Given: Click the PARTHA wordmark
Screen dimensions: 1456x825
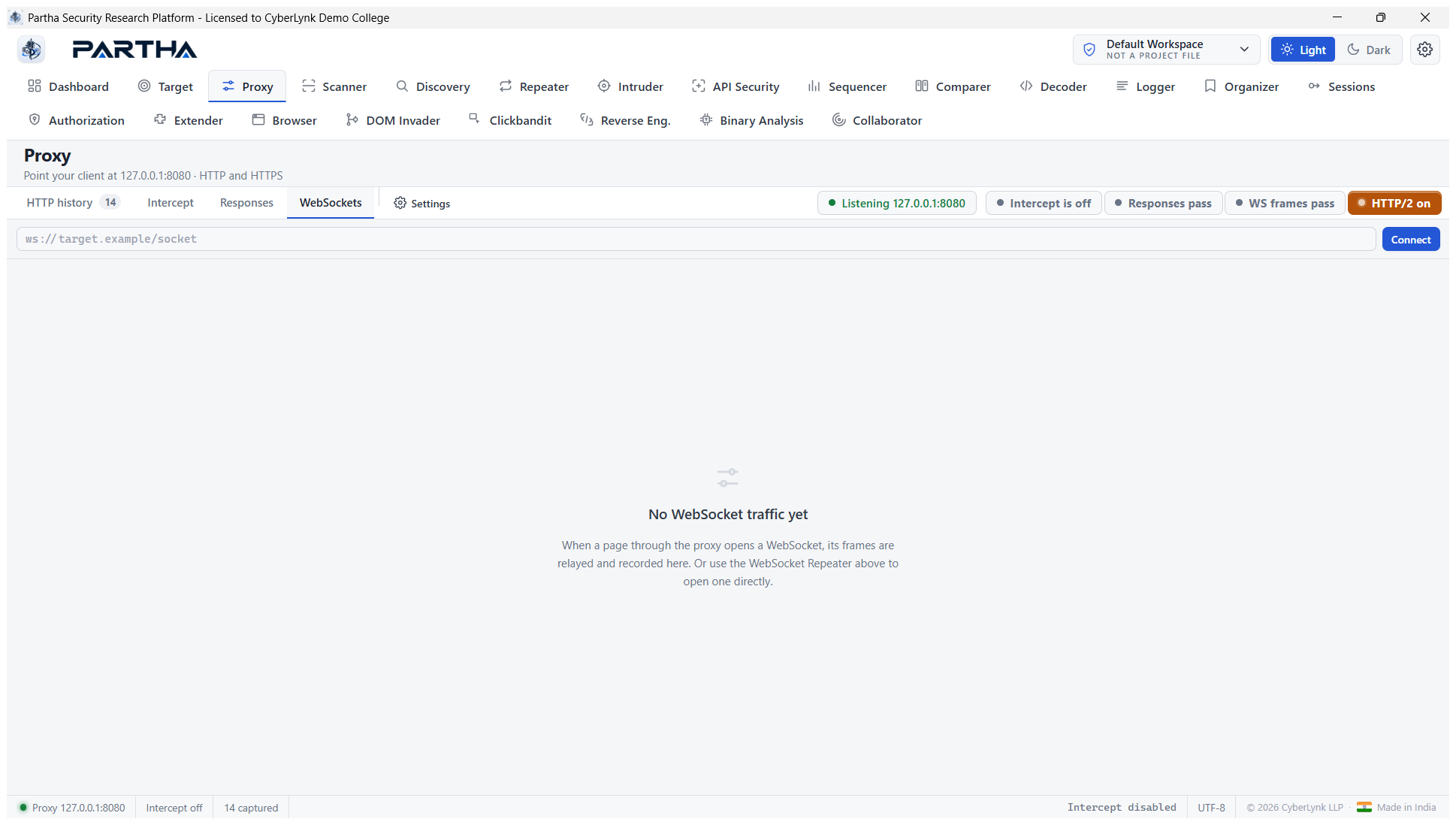Looking at the screenshot, I should 134,50.
